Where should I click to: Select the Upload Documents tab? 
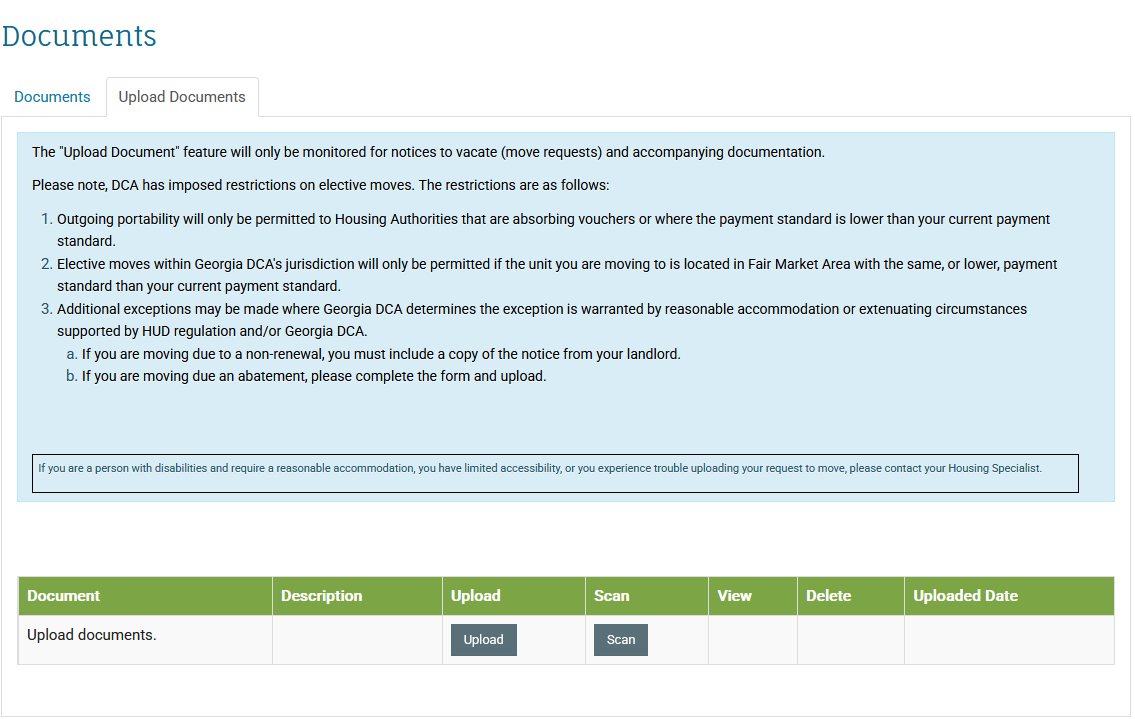tap(182, 97)
